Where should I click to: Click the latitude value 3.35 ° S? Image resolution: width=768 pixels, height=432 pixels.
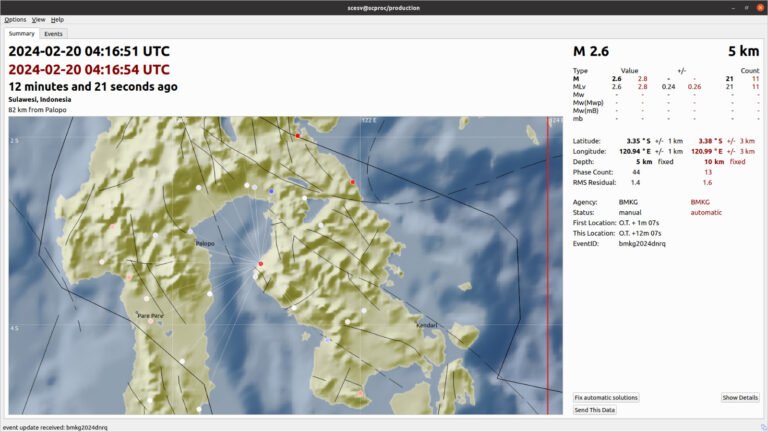click(639, 141)
